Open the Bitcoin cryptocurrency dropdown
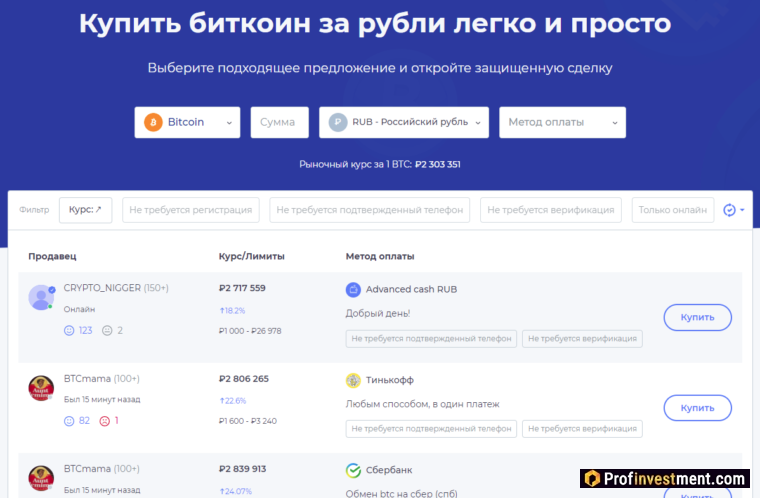The width and height of the screenshot is (760, 498). [x=187, y=122]
